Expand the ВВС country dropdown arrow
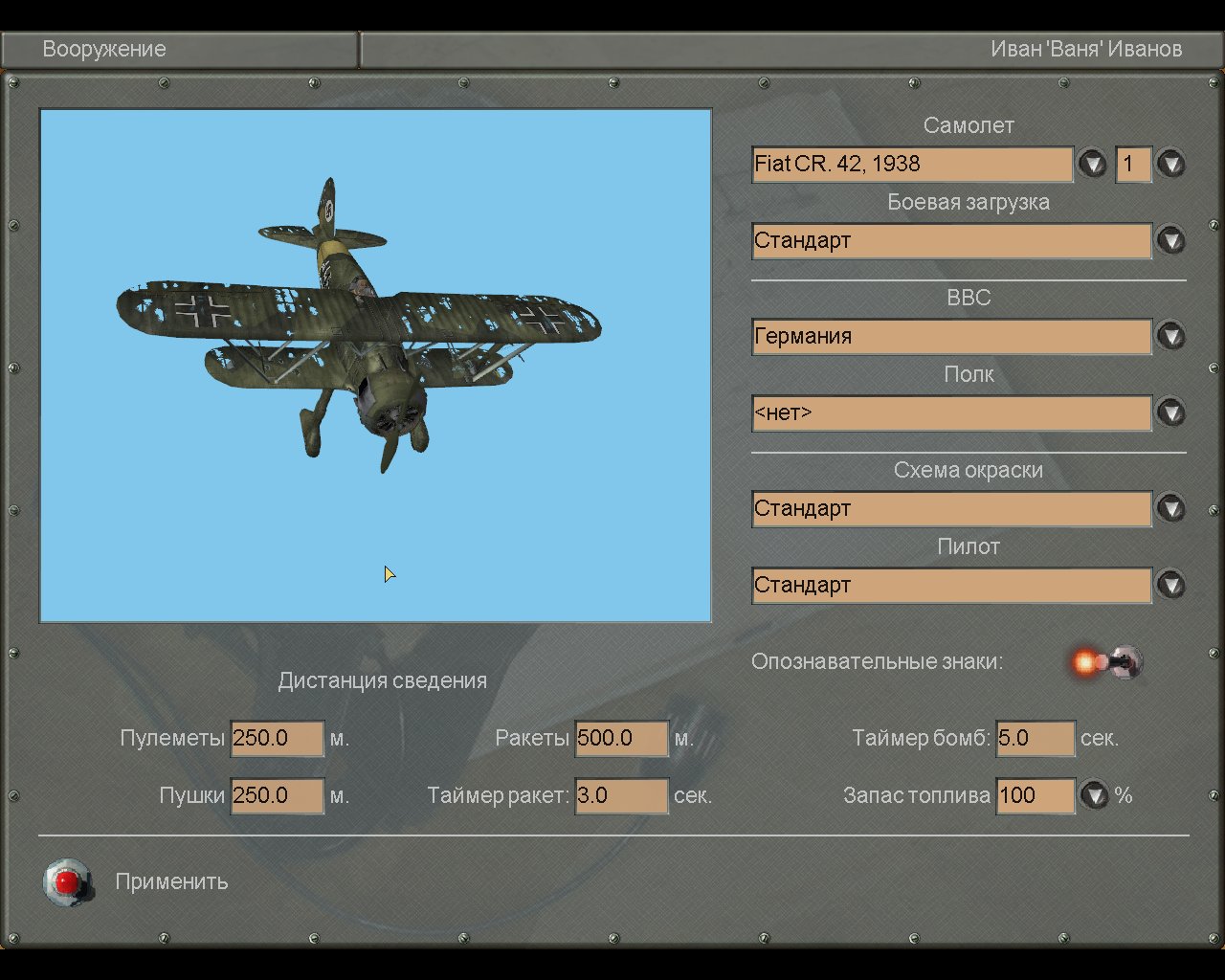 tap(1170, 336)
